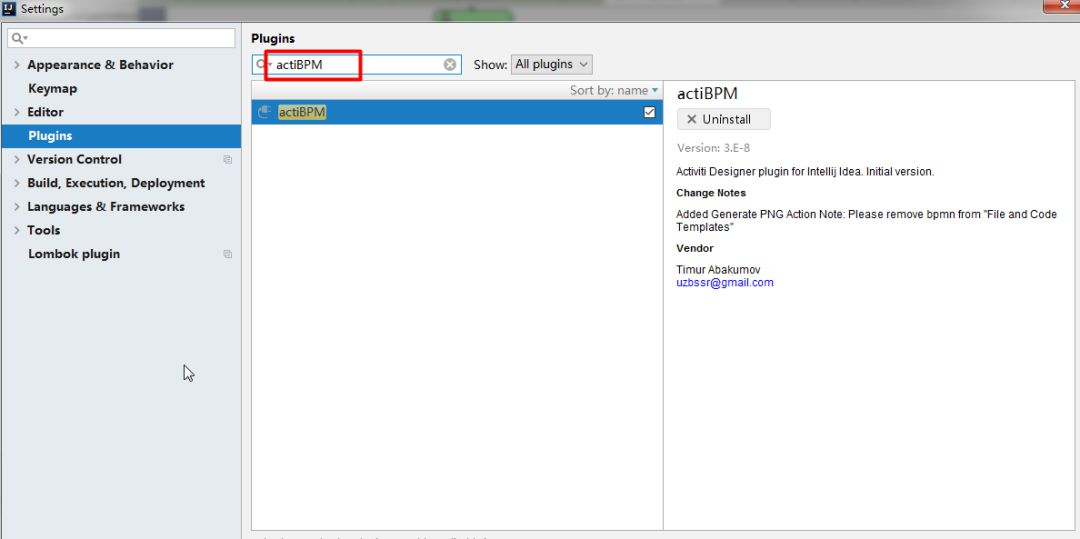Select Lombok plugin settings entry
Screen dimensions: 1080x539
pos(74,254)
